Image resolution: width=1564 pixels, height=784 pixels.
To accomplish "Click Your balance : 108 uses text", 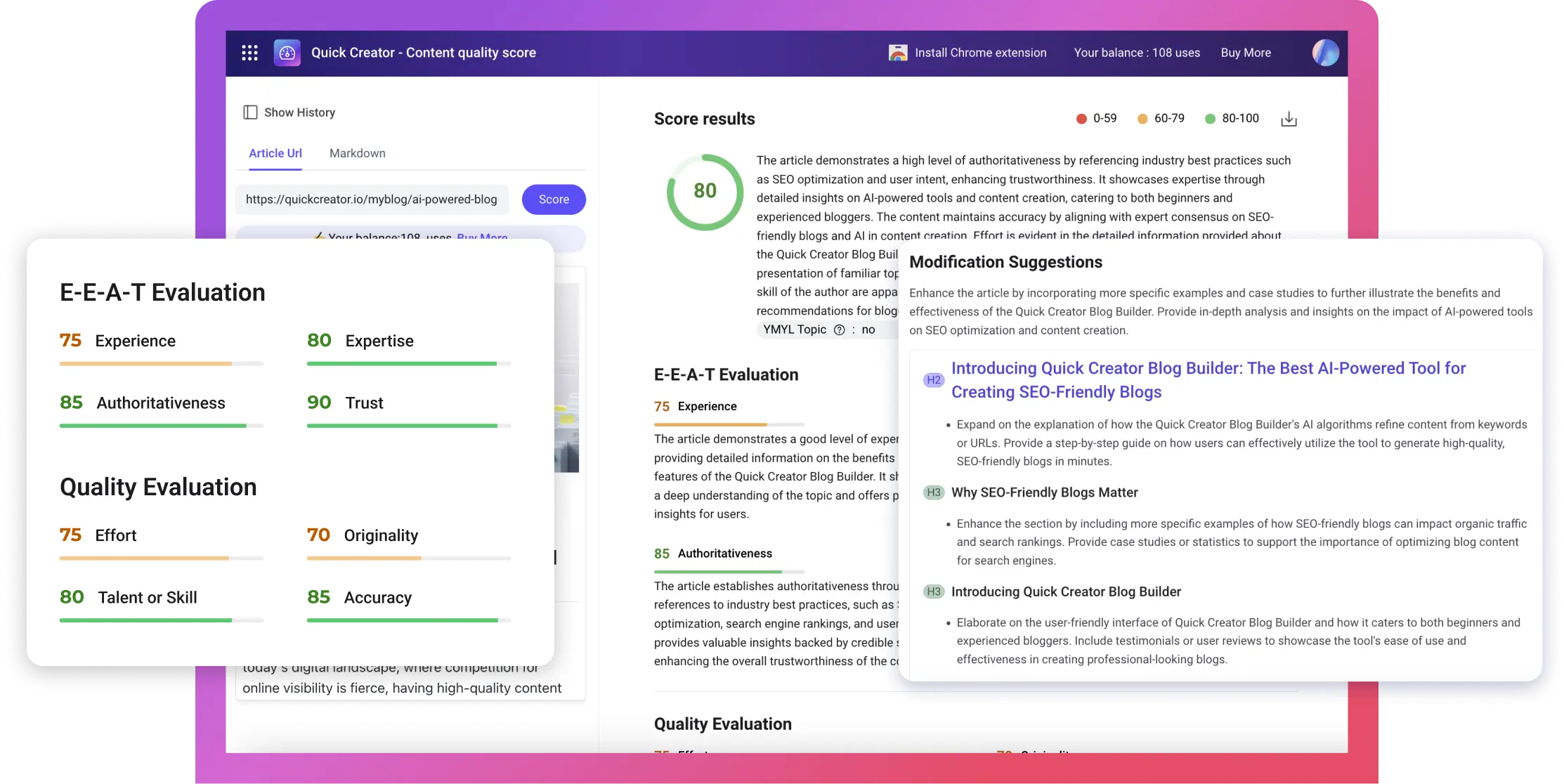I will click(x=1137, y=53).
